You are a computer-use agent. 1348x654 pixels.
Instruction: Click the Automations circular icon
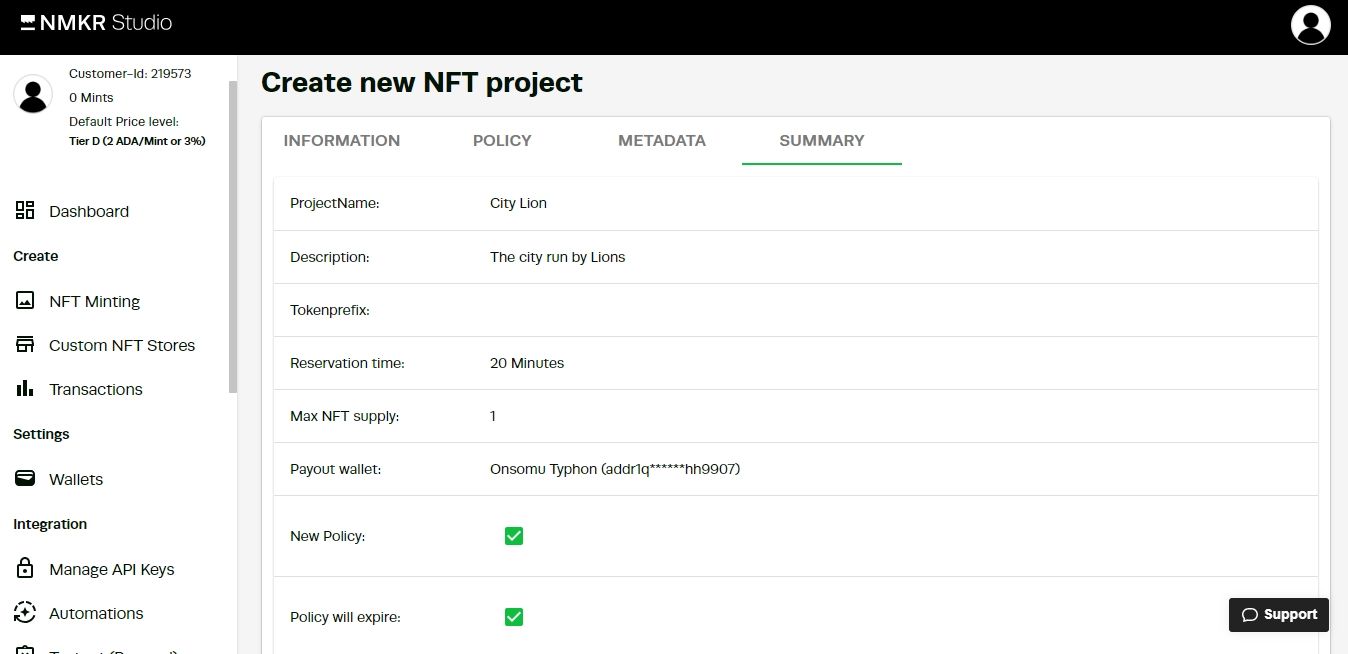[x=25, y=613]
